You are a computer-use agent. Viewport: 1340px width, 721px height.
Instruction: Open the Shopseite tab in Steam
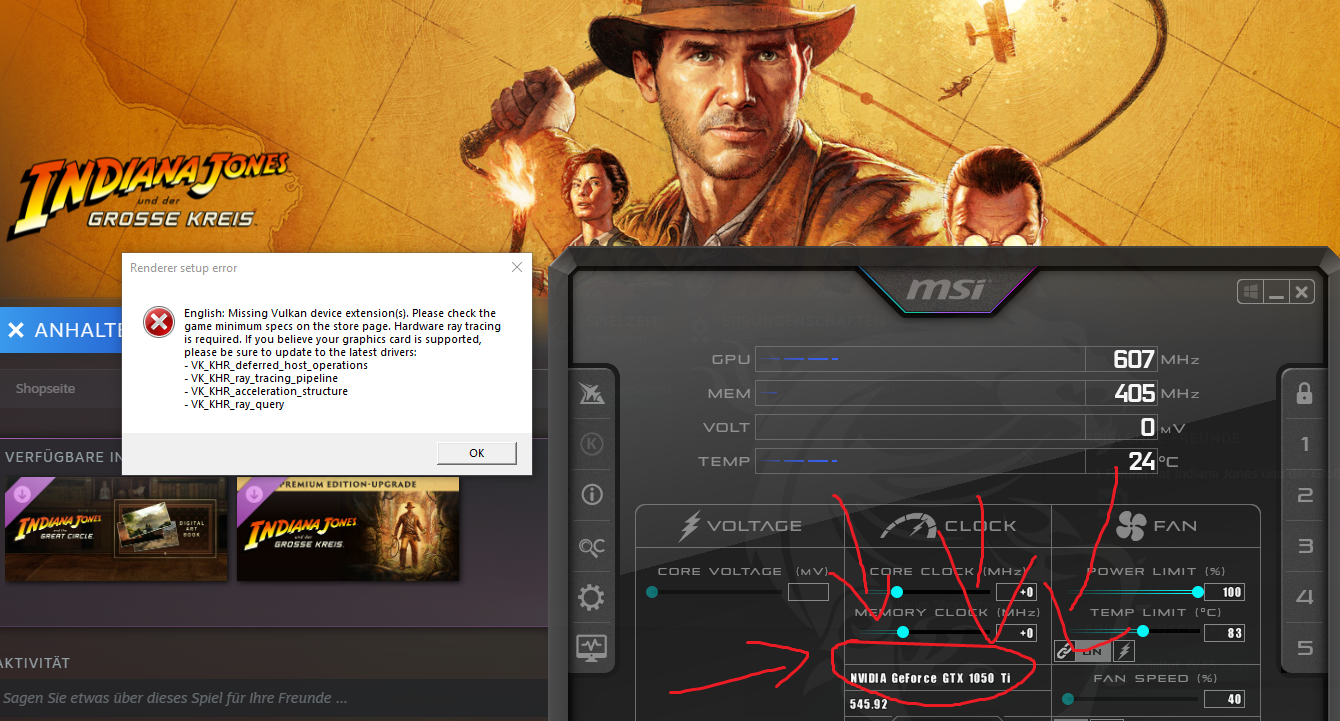[x=45, y=389]
